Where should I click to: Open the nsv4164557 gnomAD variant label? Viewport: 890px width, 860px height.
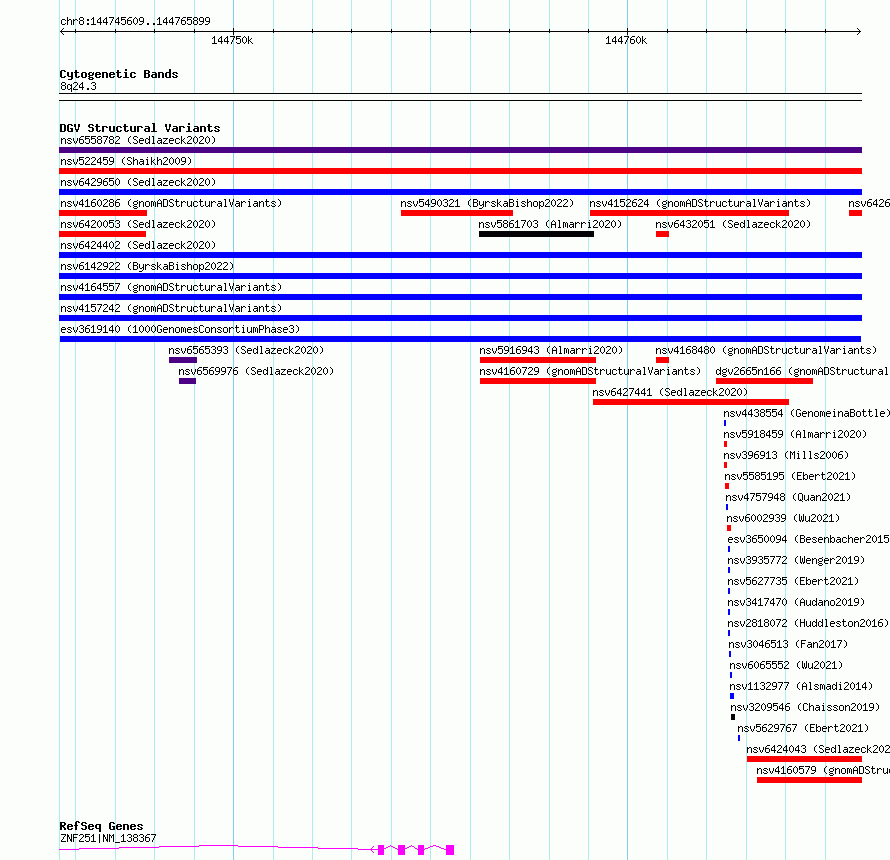171,287
